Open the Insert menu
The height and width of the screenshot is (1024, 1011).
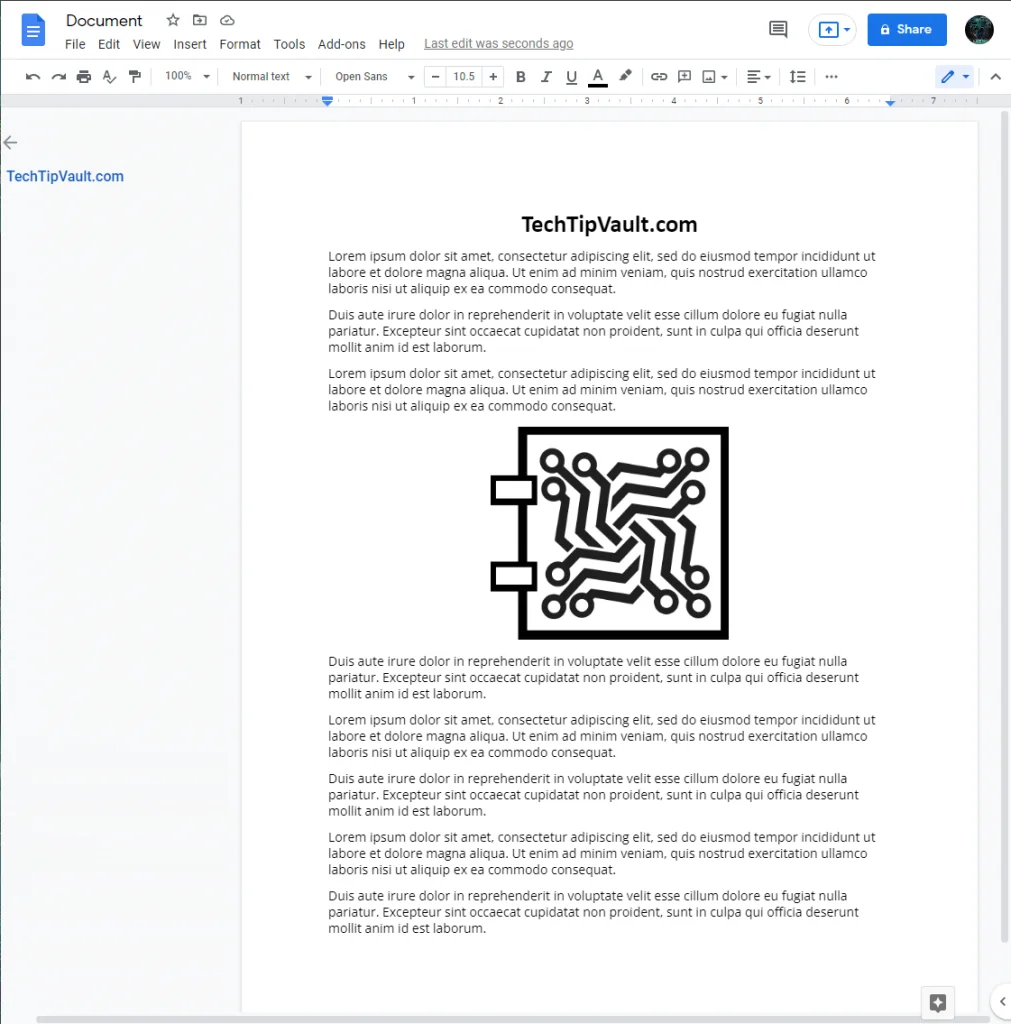pos(189,44)
